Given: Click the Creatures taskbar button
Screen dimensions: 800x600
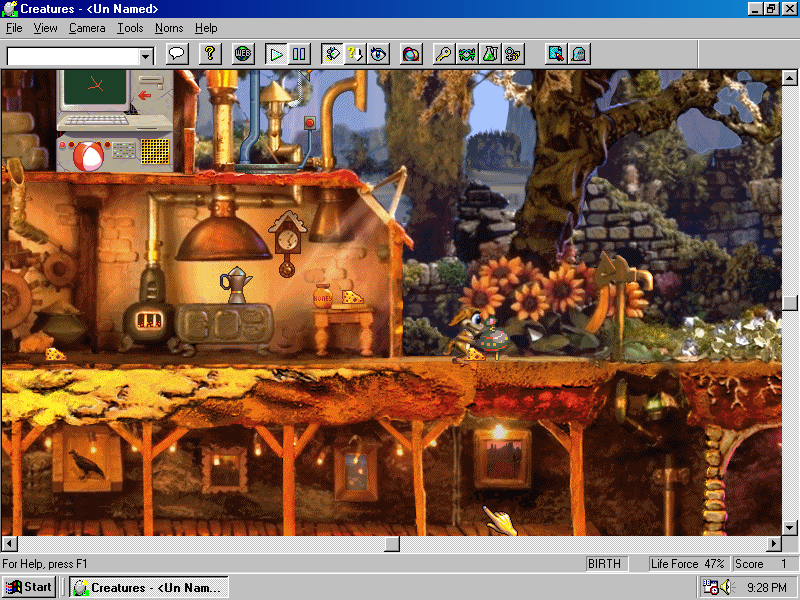Looking at the screenshot, I should (148, 587).
